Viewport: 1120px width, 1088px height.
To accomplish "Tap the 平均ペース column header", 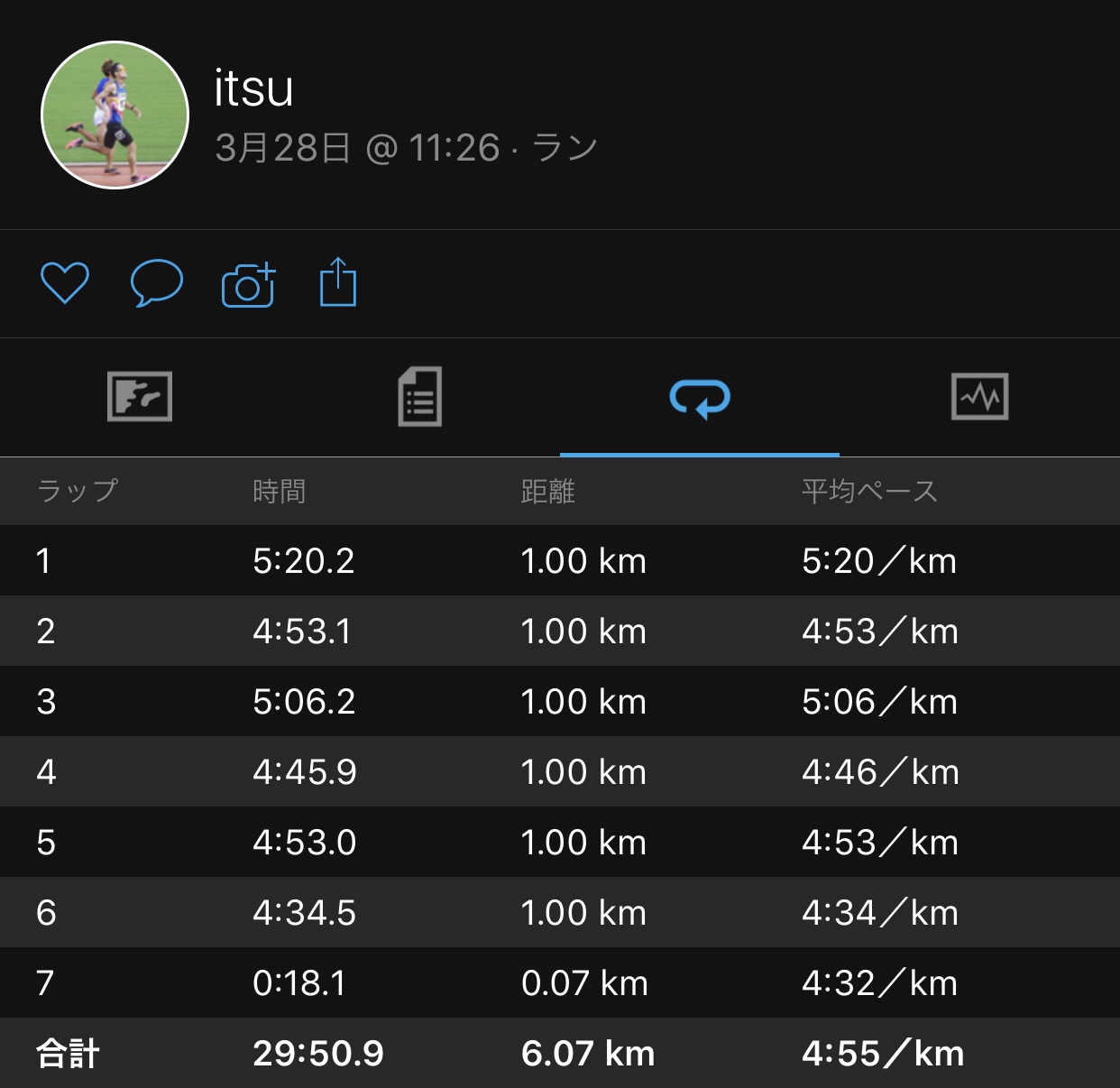I will click(869, 492).
